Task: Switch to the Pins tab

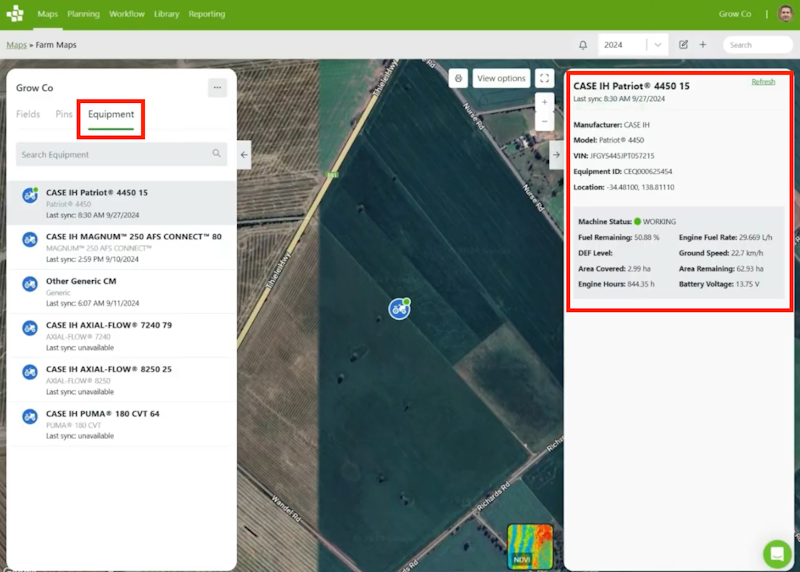Action: (64, 114)
